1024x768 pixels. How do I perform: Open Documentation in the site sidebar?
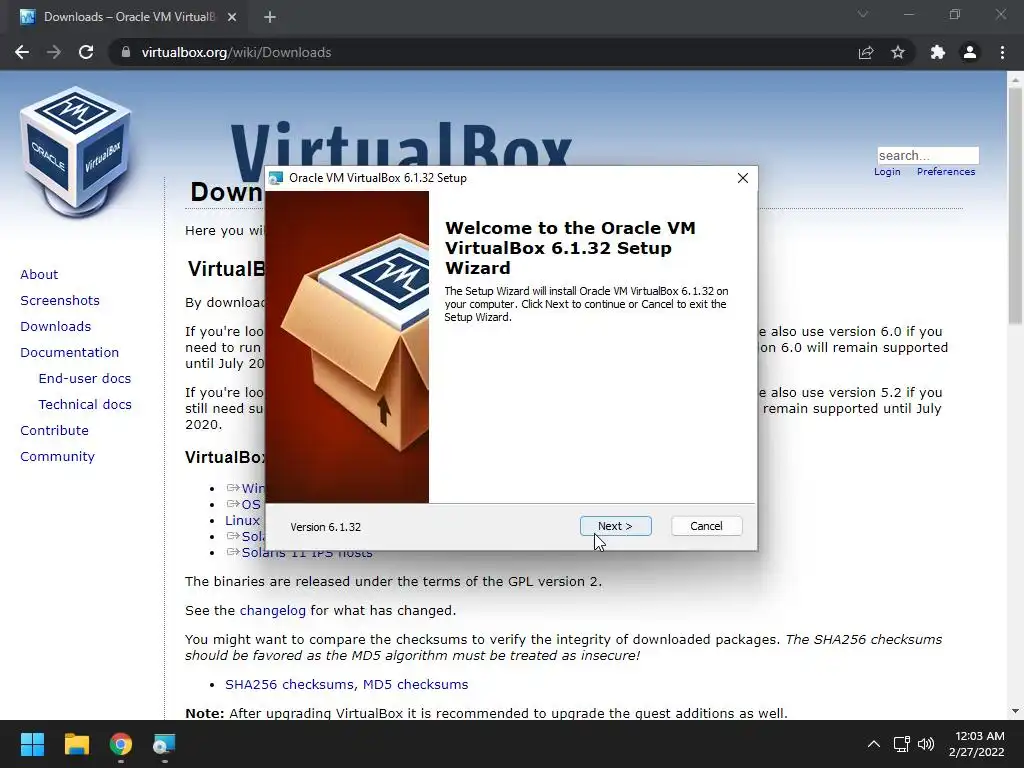click(x=70, y=353)
